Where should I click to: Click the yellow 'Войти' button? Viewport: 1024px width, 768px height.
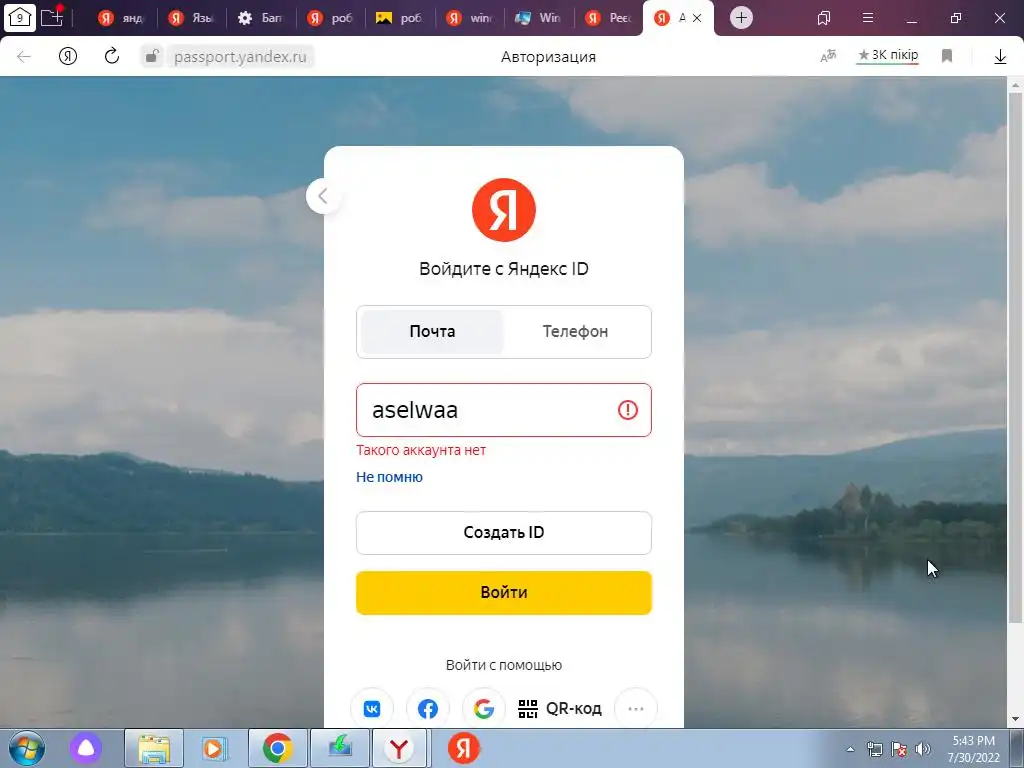click(504, 593)
